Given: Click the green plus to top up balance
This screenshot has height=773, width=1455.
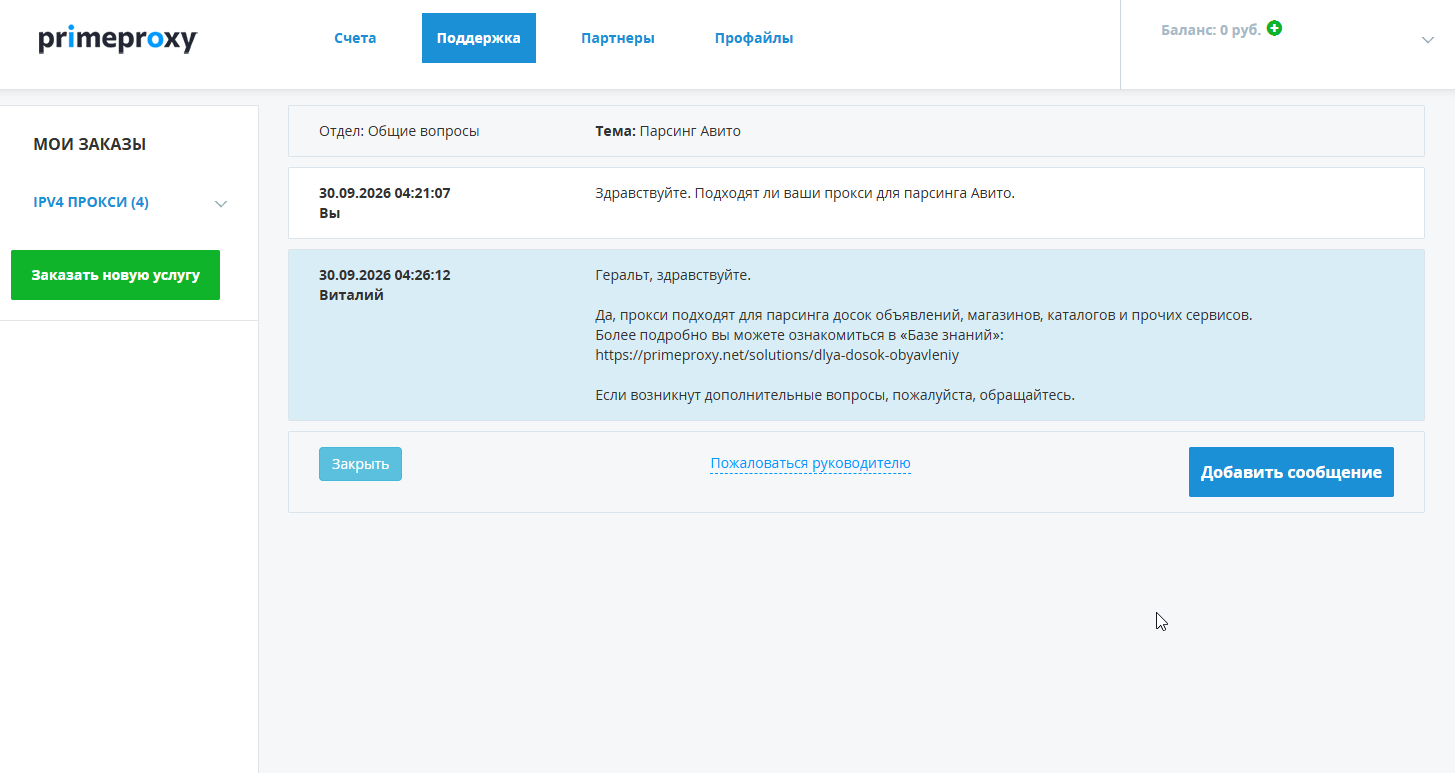Looking at the screenshot, I should [x=1274, y=28].
